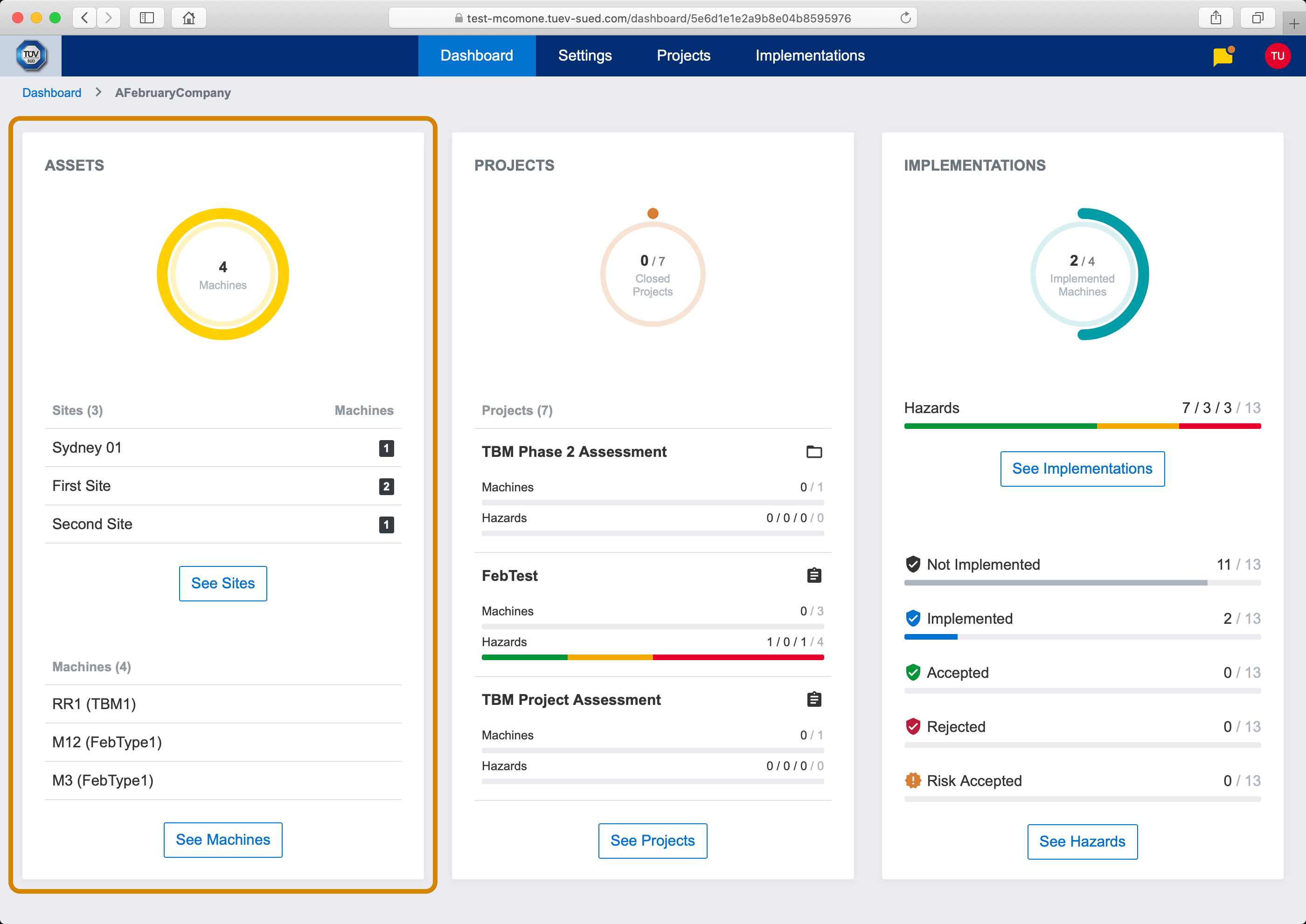Open the yellow notifications chat icon
The image size is (1306, 924).
(x=1223, y=57)
